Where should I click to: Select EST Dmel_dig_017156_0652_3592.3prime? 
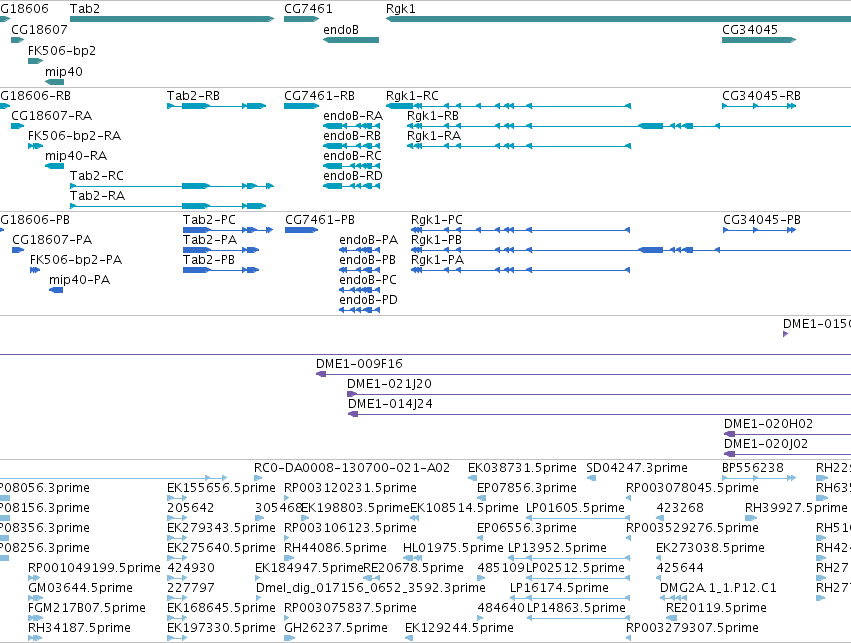point(370,588)
